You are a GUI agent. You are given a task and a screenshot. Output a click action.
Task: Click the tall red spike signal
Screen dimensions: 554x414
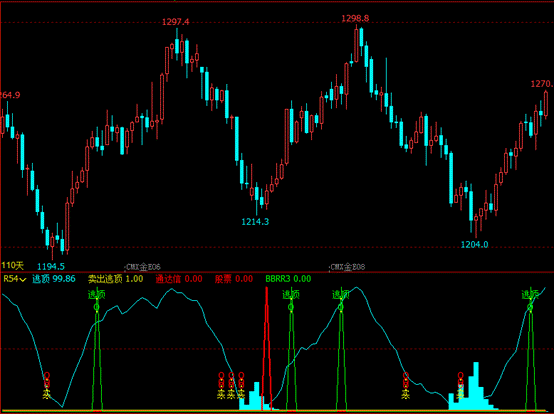point(267,348)
